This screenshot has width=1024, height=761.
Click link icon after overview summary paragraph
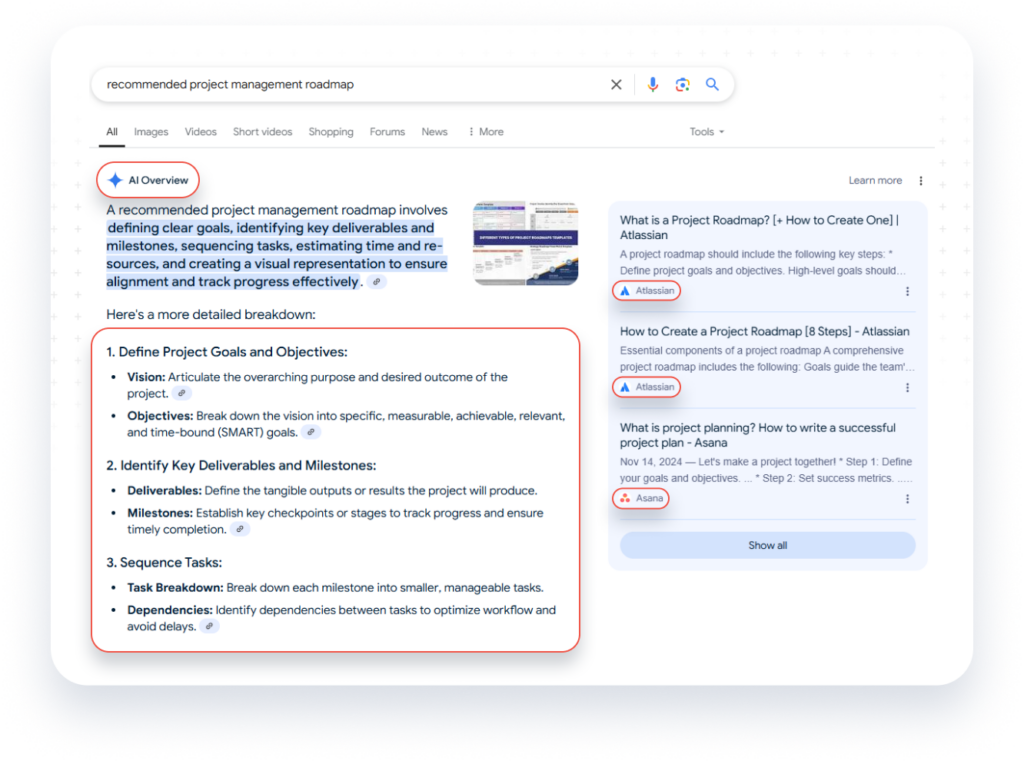click(x=377, y=282)
